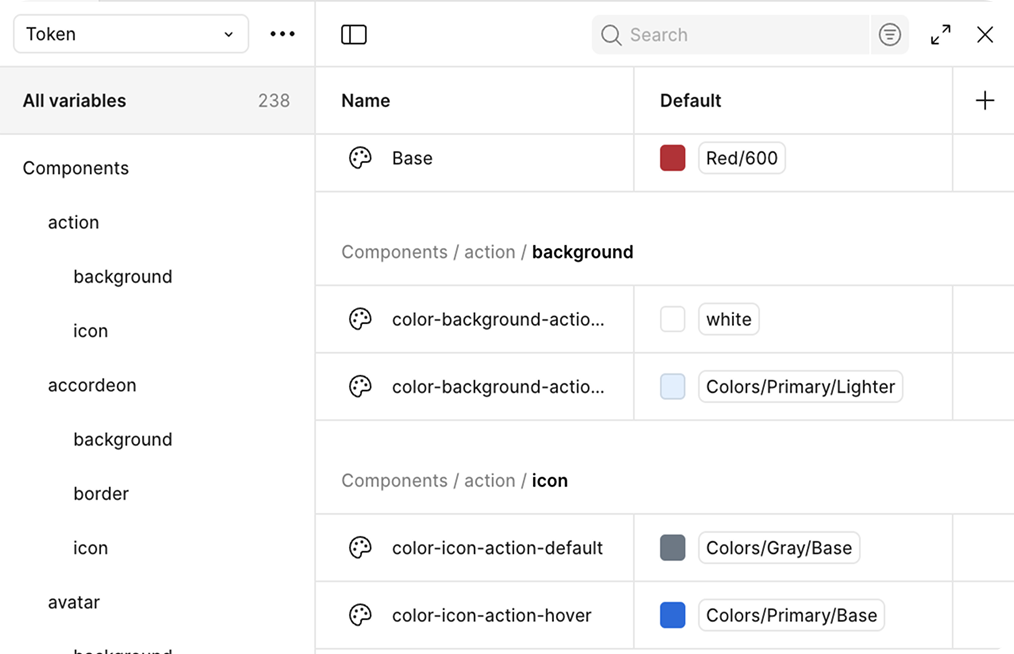Open the three-dot more options menu
The image size is (1014, 654).
pyautogui.click(x=283, y=34)
